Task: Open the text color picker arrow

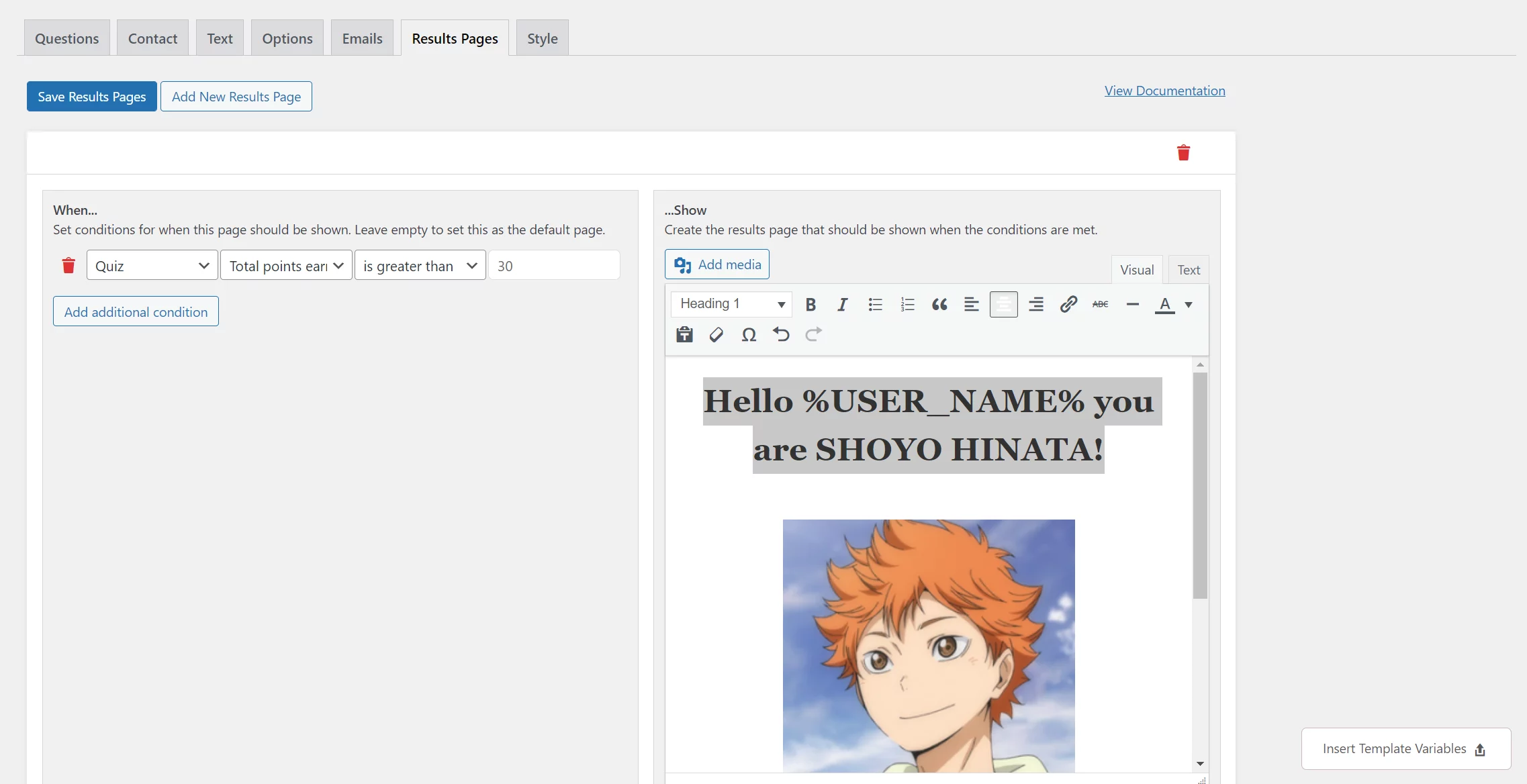Action: tap(1189, 304)
